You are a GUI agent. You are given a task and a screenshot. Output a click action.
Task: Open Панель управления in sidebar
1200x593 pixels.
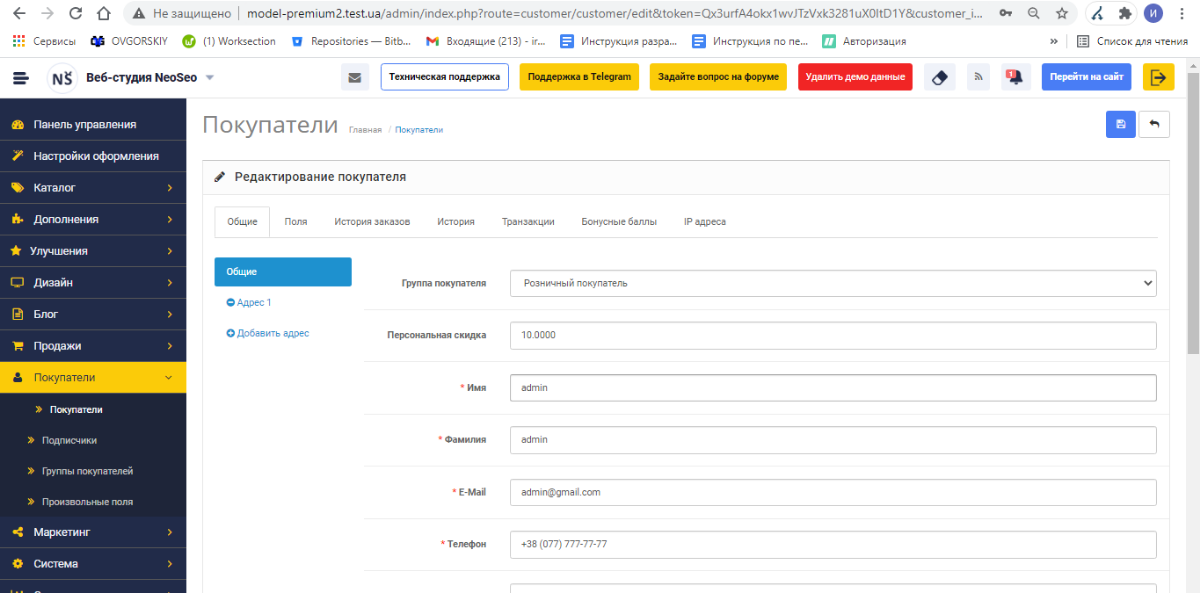93,124
